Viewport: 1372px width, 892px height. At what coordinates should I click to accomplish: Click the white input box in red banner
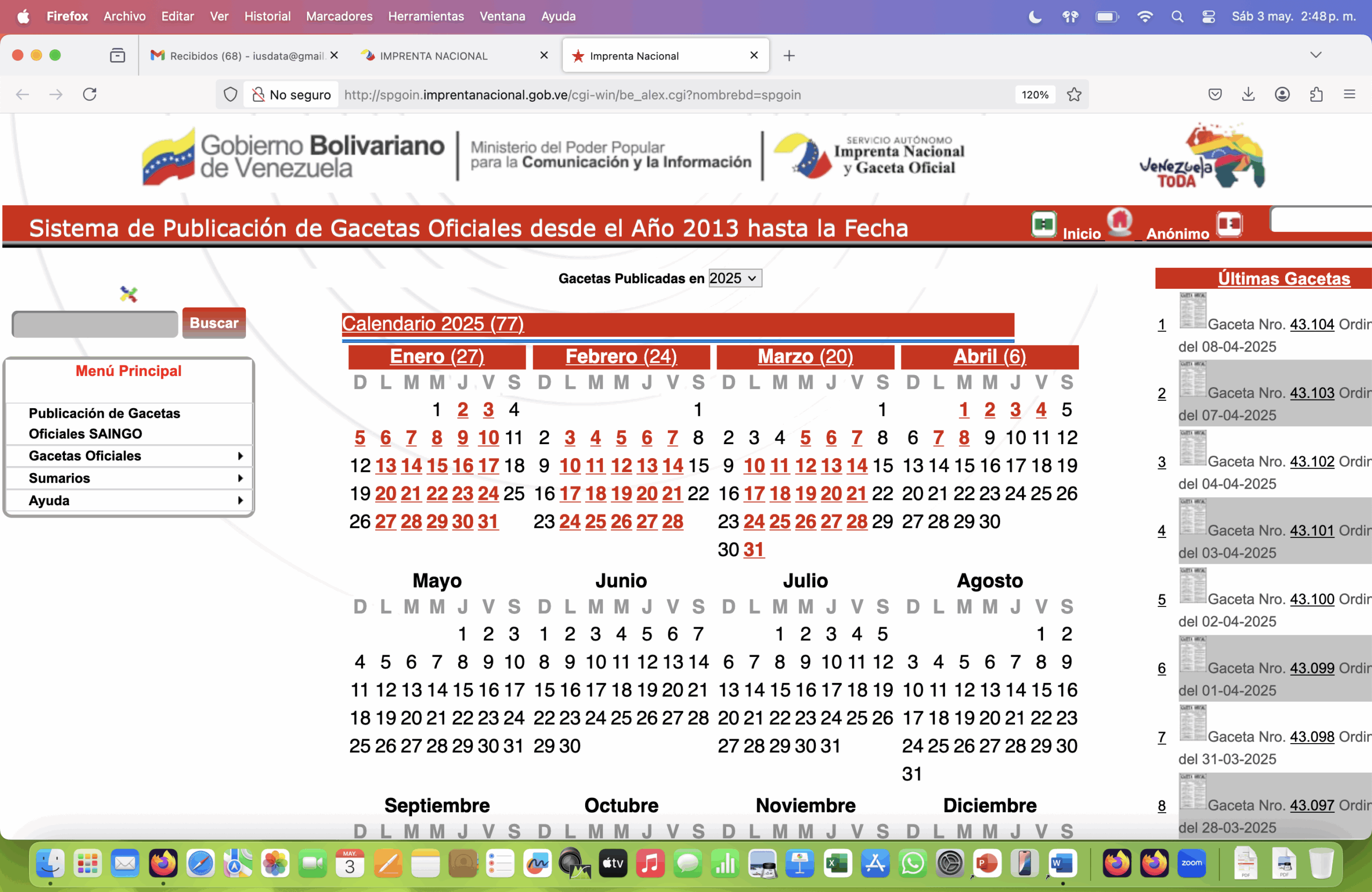1321,220
